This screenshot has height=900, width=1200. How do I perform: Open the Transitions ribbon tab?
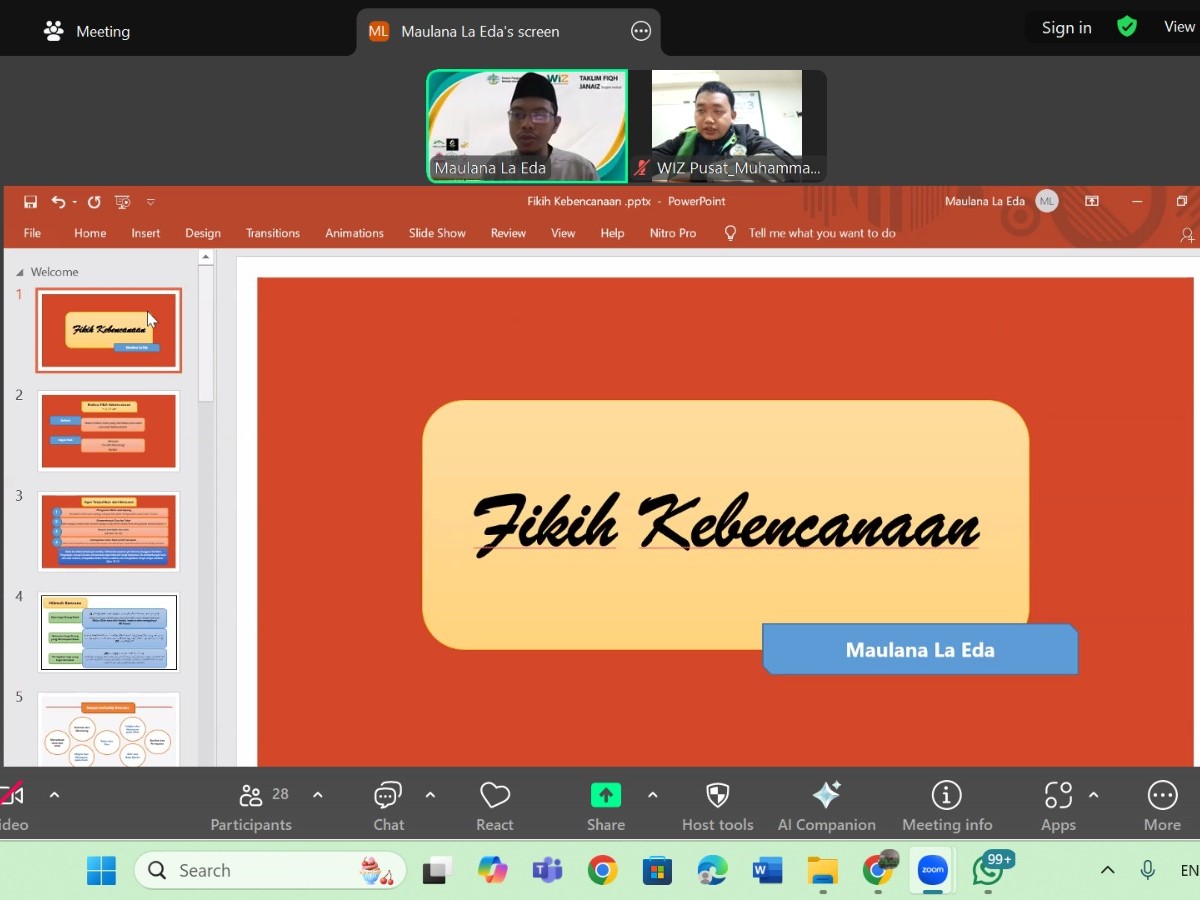273,233
